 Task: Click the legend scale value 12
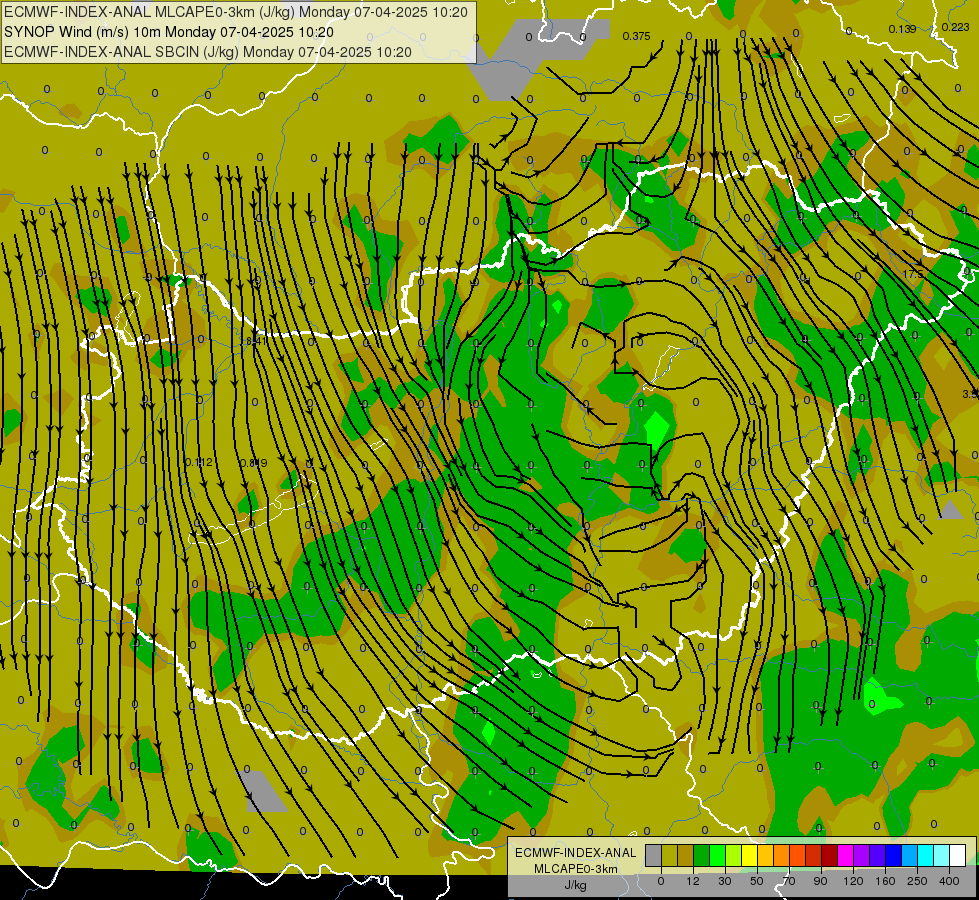click(x=693, y=881)
